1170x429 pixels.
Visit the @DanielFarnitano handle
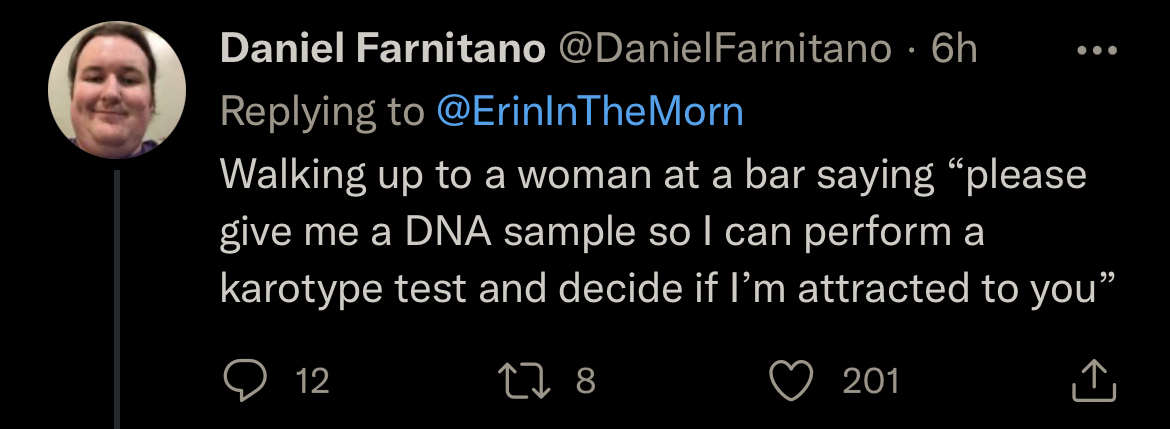coord(725,50)
